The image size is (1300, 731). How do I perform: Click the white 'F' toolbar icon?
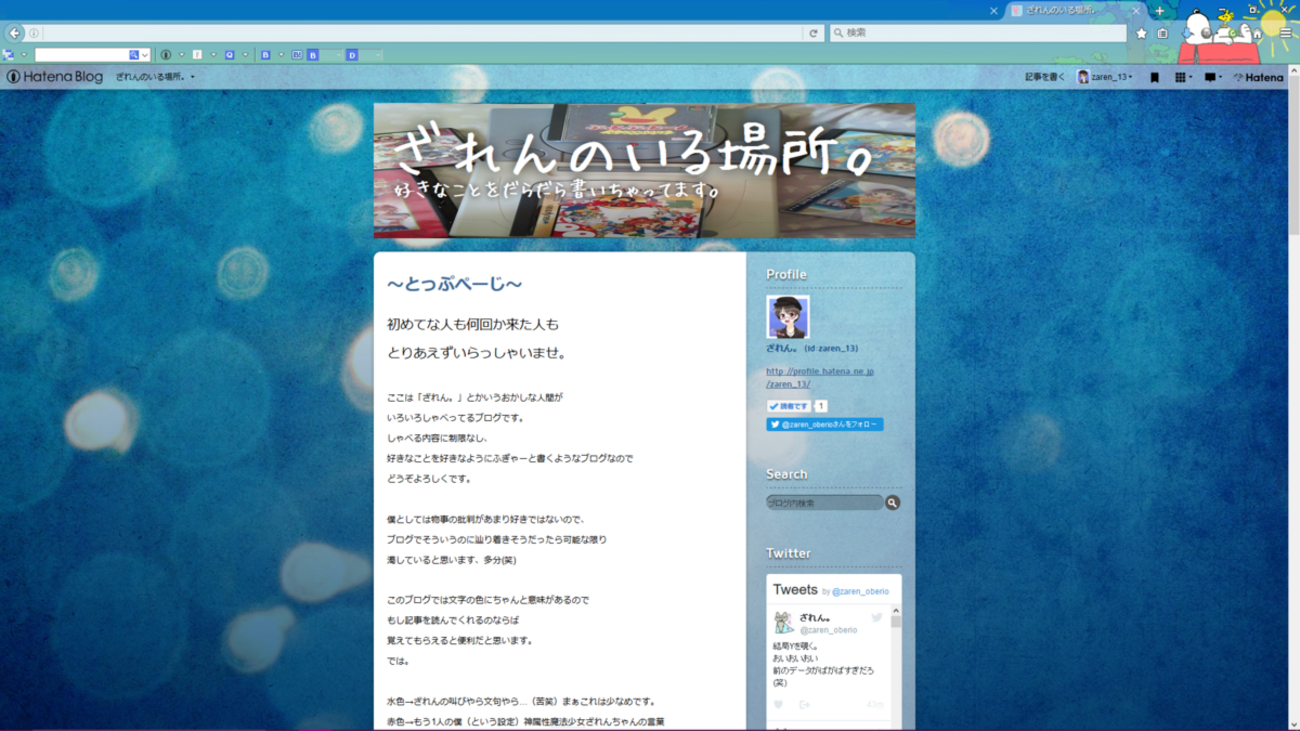pyautogui.click(x=198, y=55)
